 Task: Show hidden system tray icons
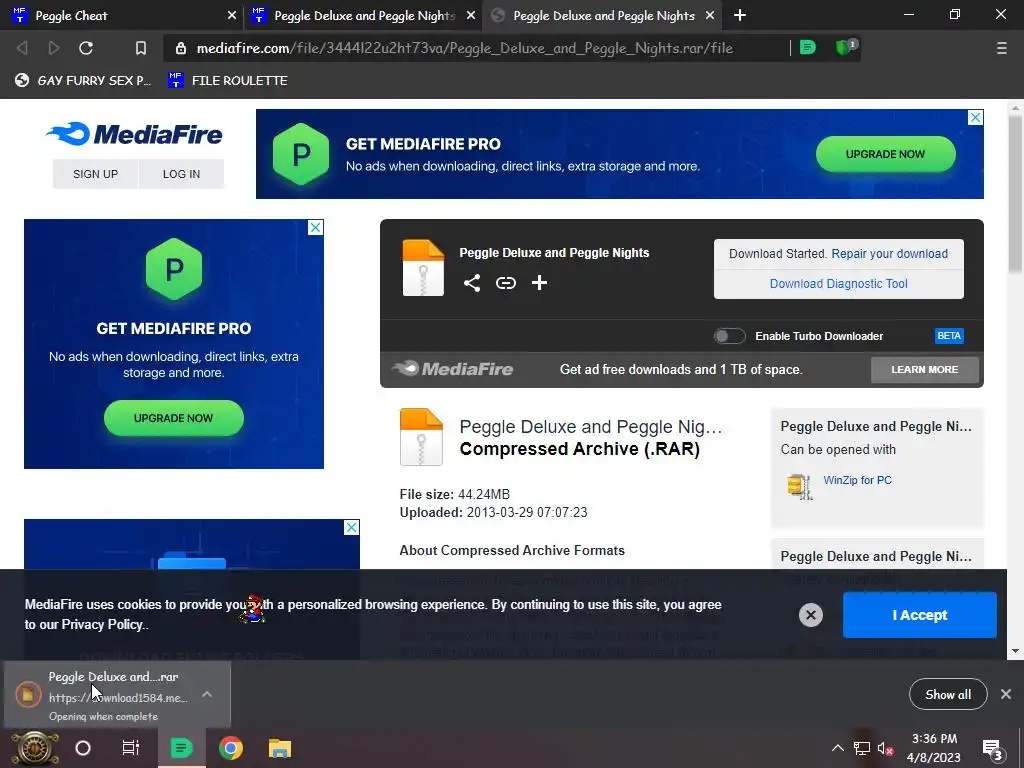(838, 748)
